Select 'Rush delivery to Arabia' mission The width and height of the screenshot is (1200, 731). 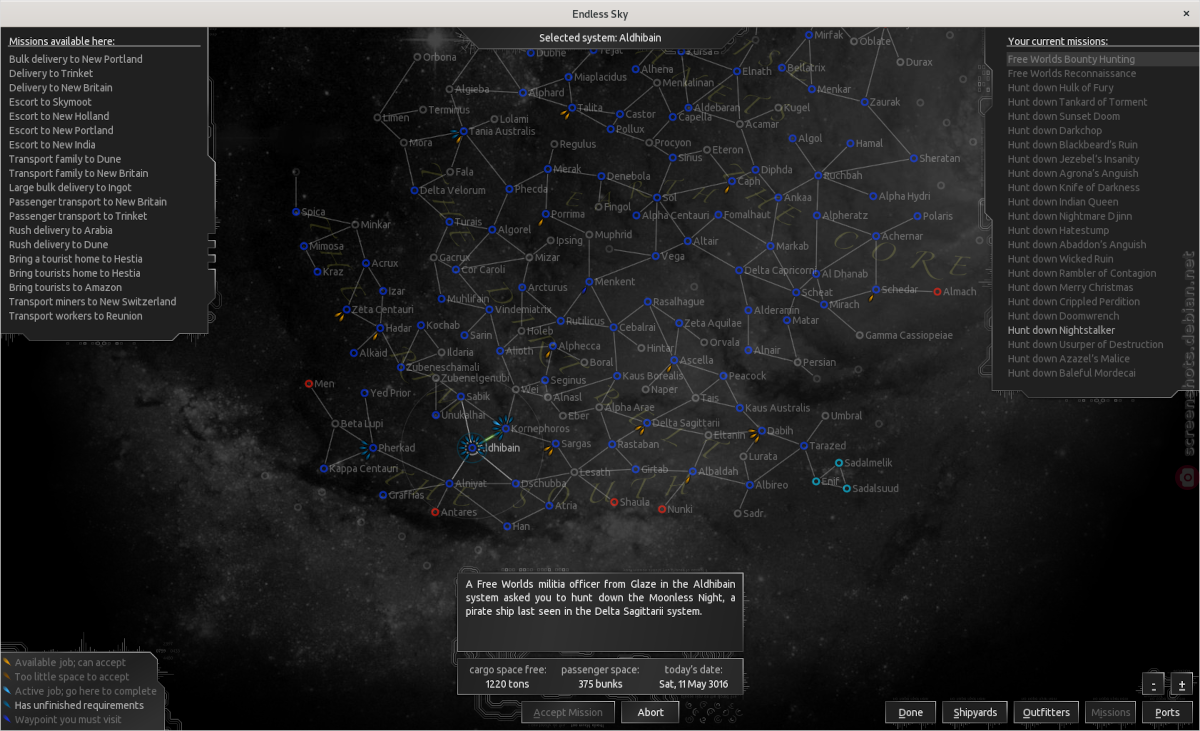(61, 230)
